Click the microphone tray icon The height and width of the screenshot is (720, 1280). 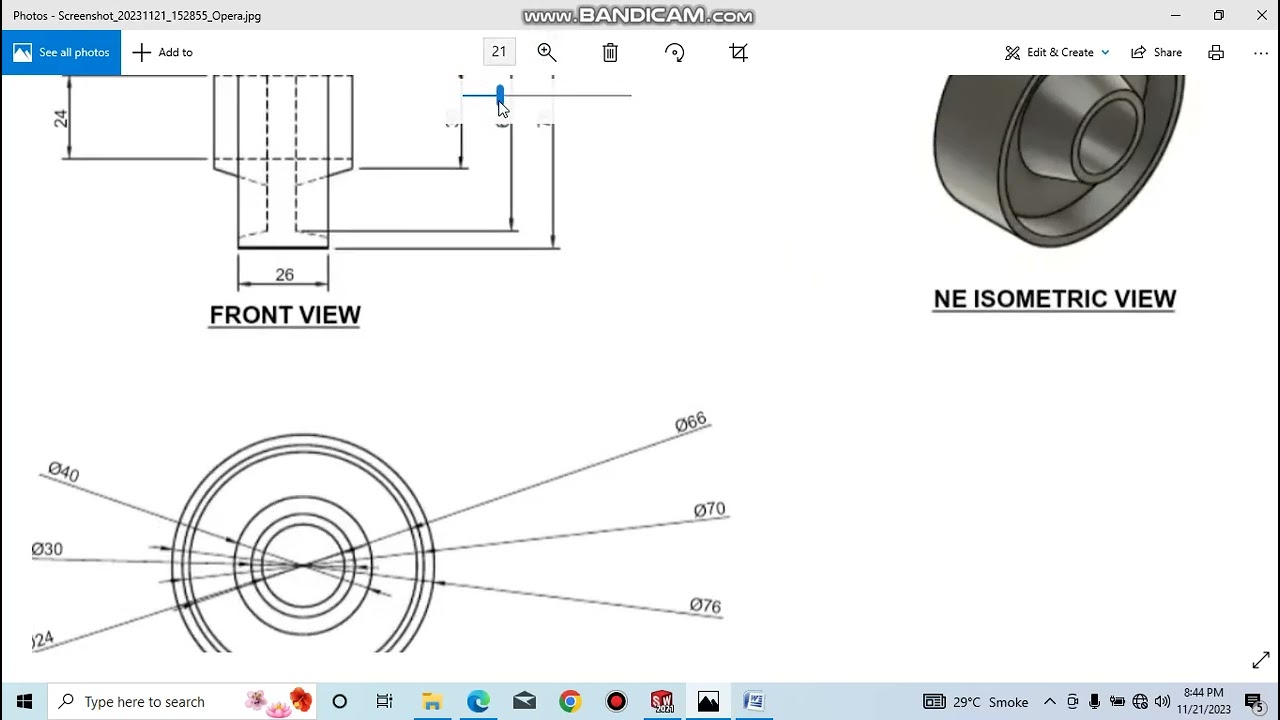point(1095,701)
